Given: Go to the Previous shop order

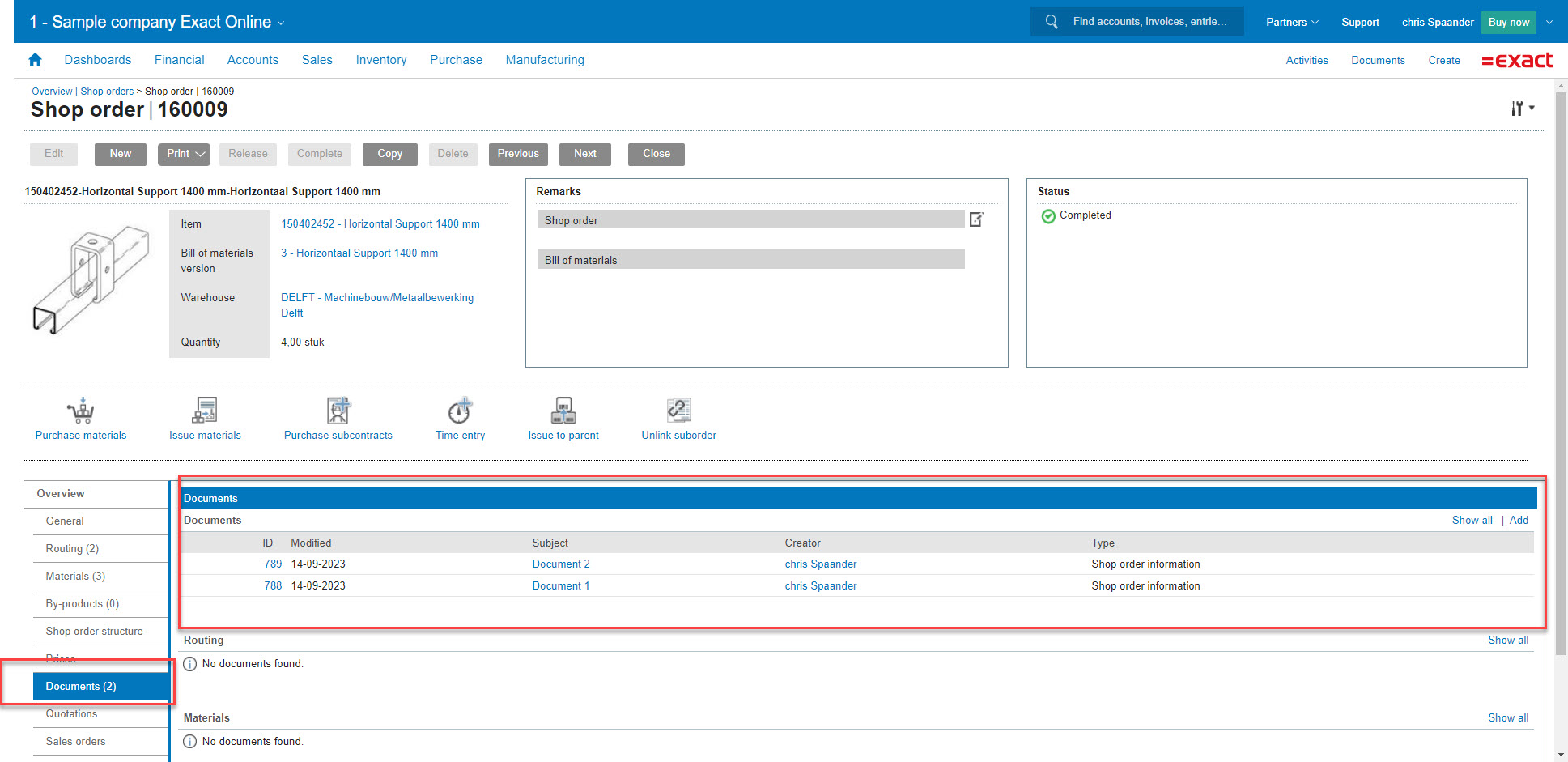Looking at the screenshot, I should pos(518,154).
